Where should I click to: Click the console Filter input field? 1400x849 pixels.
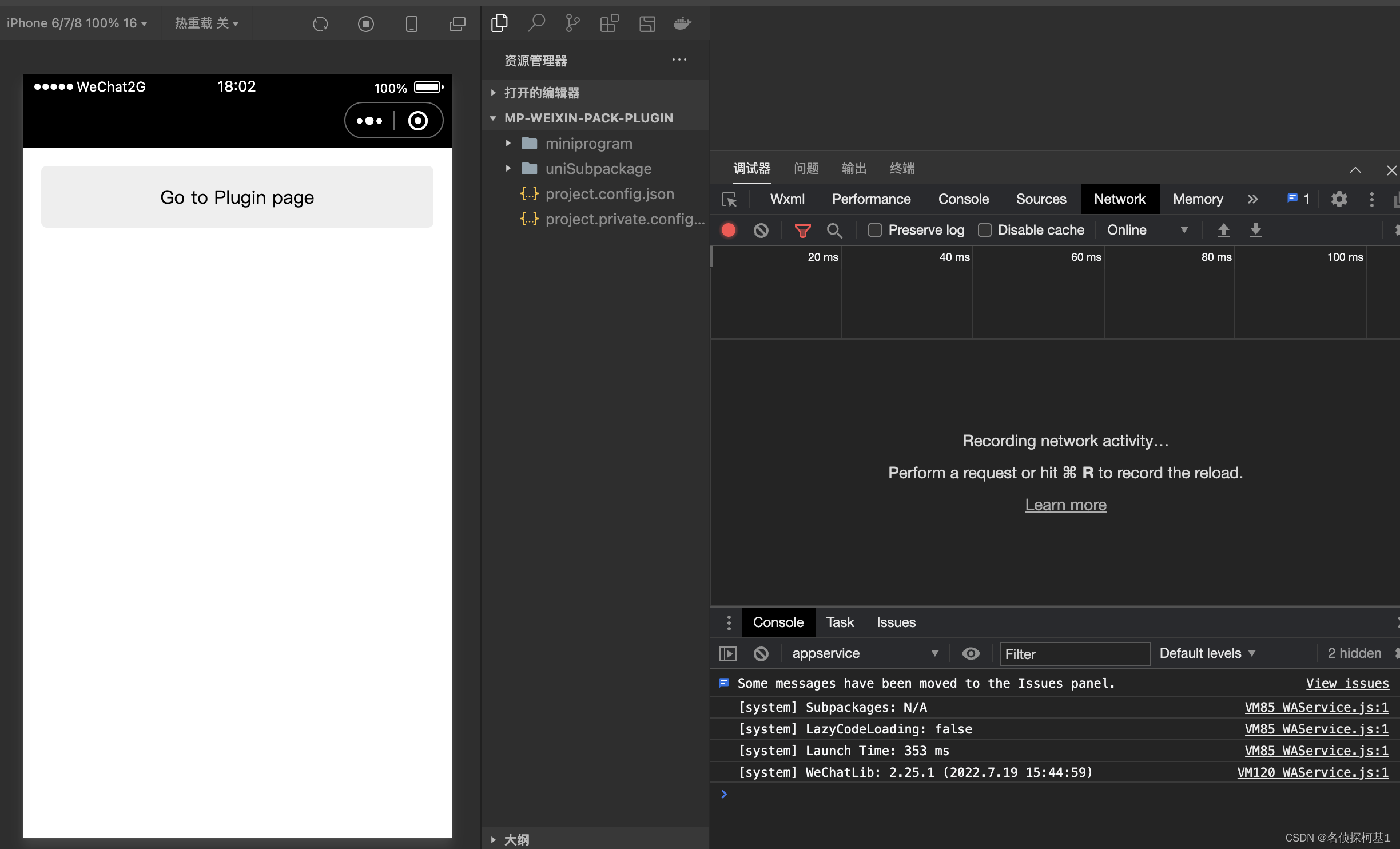pyautogui.click(x=1074, y=654)
